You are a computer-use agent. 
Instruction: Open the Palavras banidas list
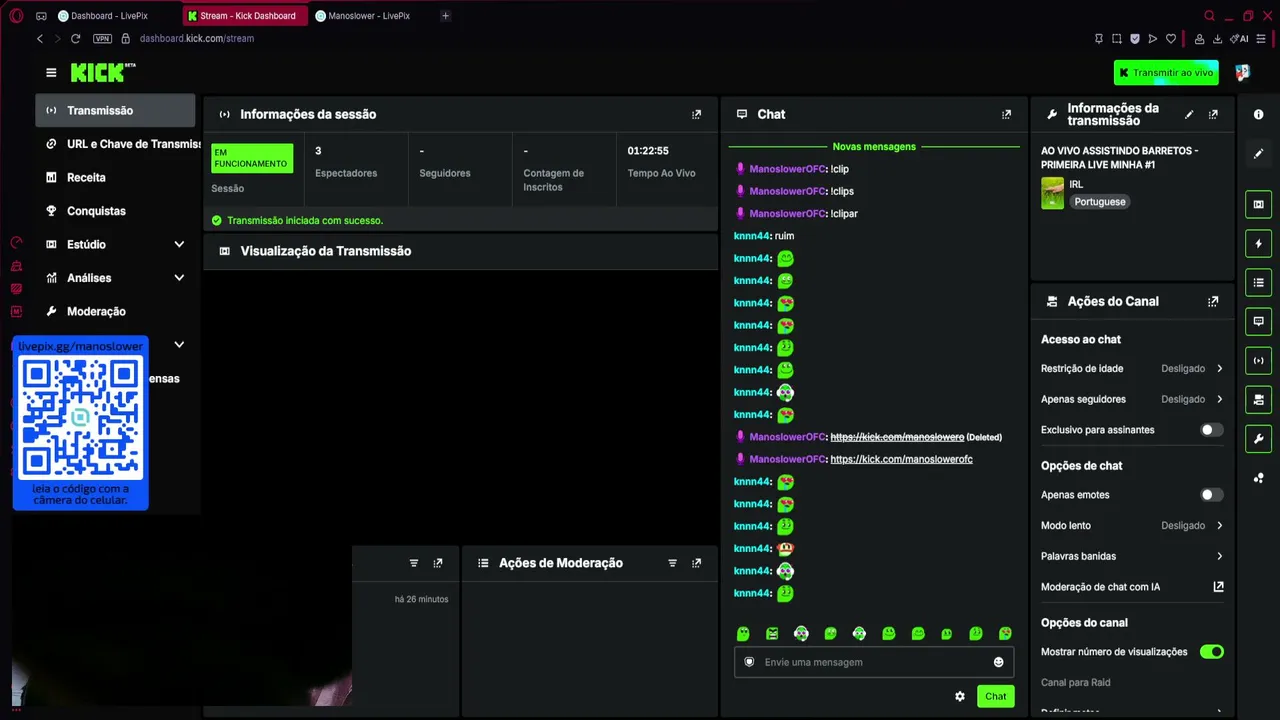[1131, 556]
